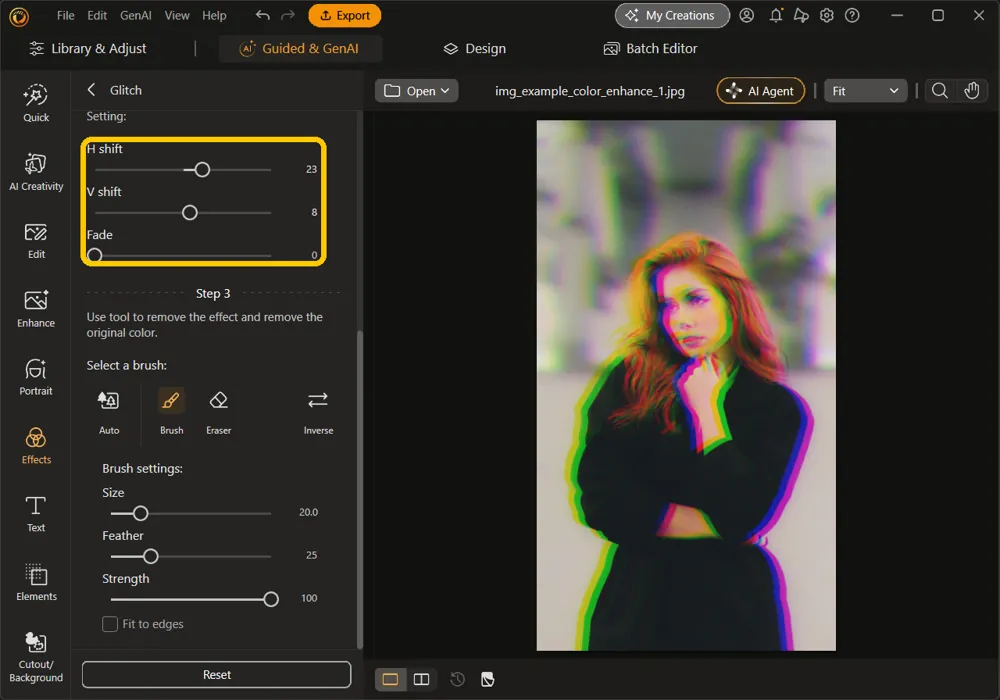
Task: Open My Creations
Action: (x=672, y=15)
